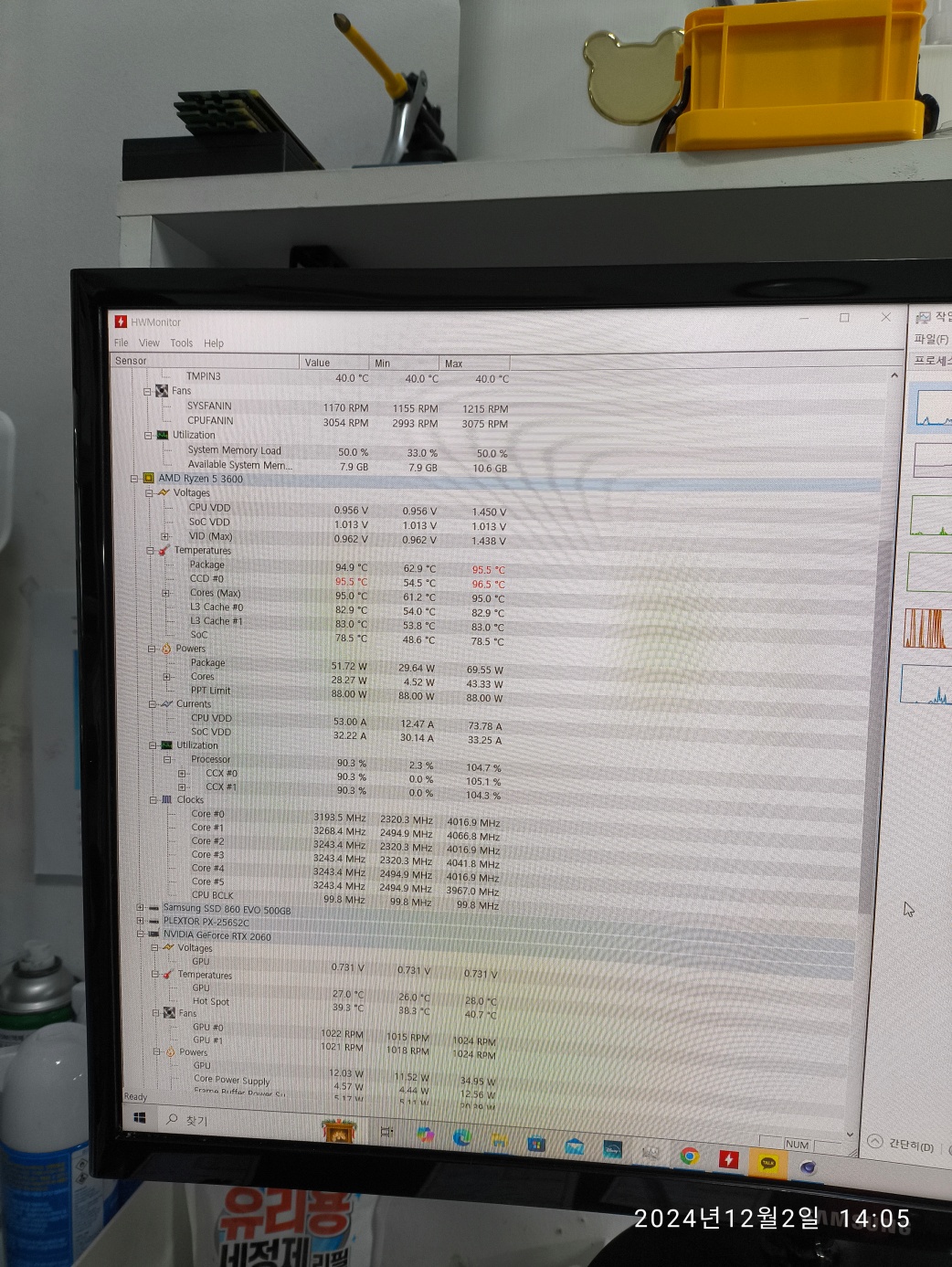
Task: Collapse the NVIDIA GeForce RTX 2060 node
Action: click(141, 934)
